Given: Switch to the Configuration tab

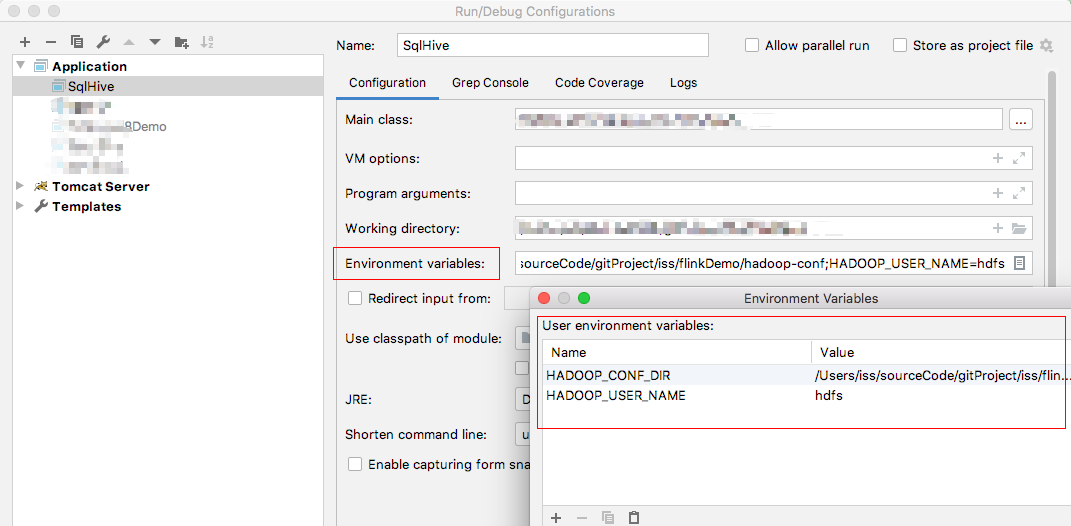Looking at the screenshot, I should pos(387,83).
